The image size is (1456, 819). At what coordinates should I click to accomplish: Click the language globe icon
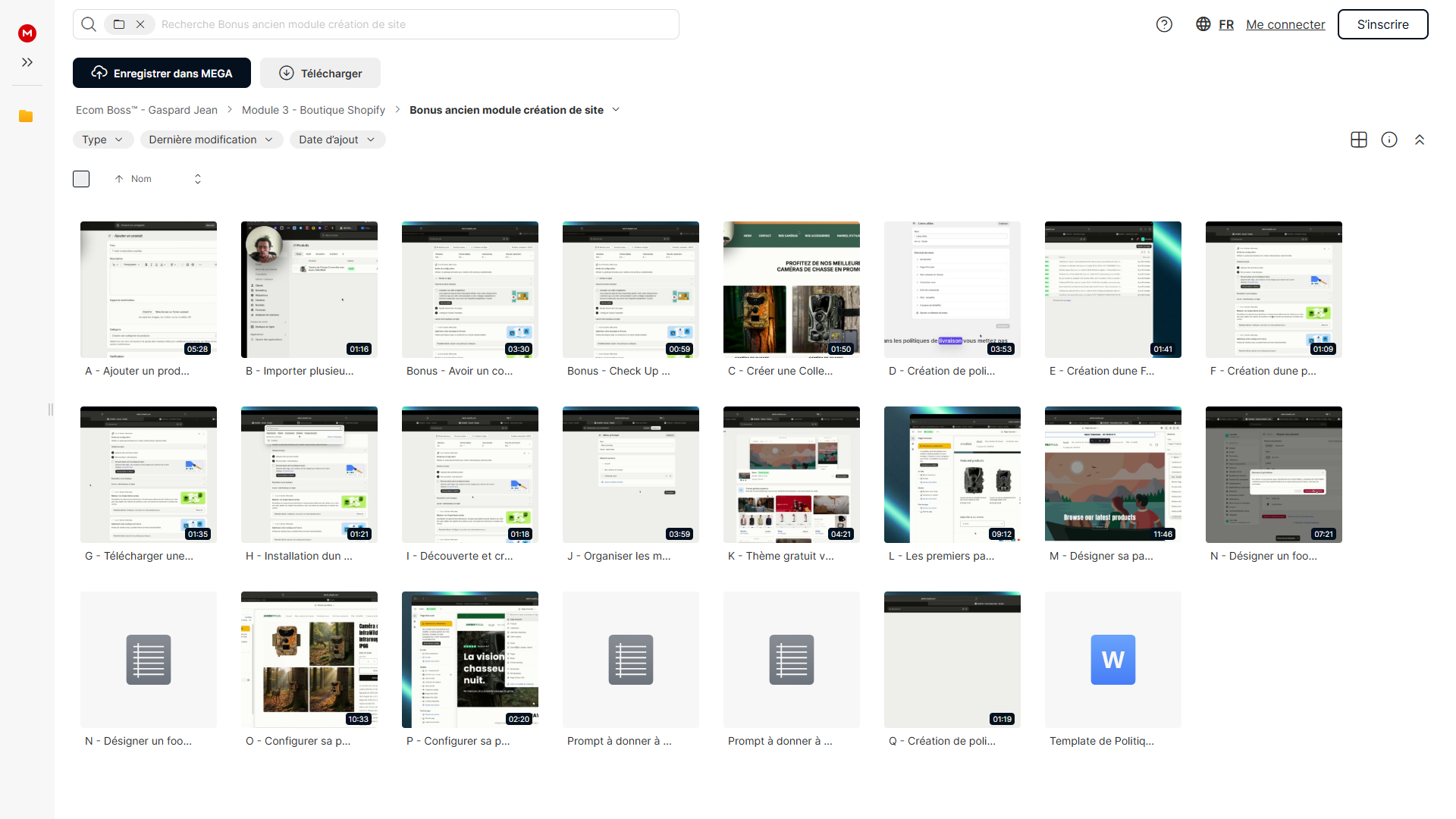click(1203, 24)
